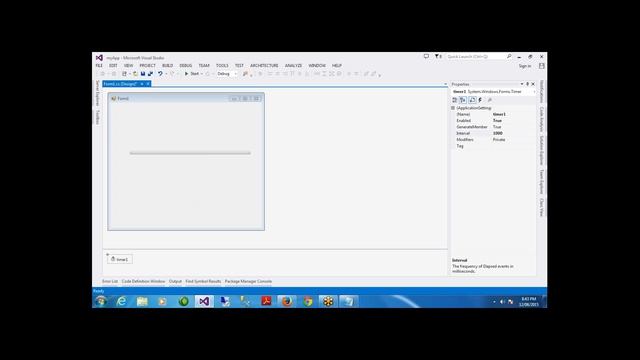Click the Properties page icon in Properties panel
The width and height of the screenshot is (640, 360).
click(472, 100)
